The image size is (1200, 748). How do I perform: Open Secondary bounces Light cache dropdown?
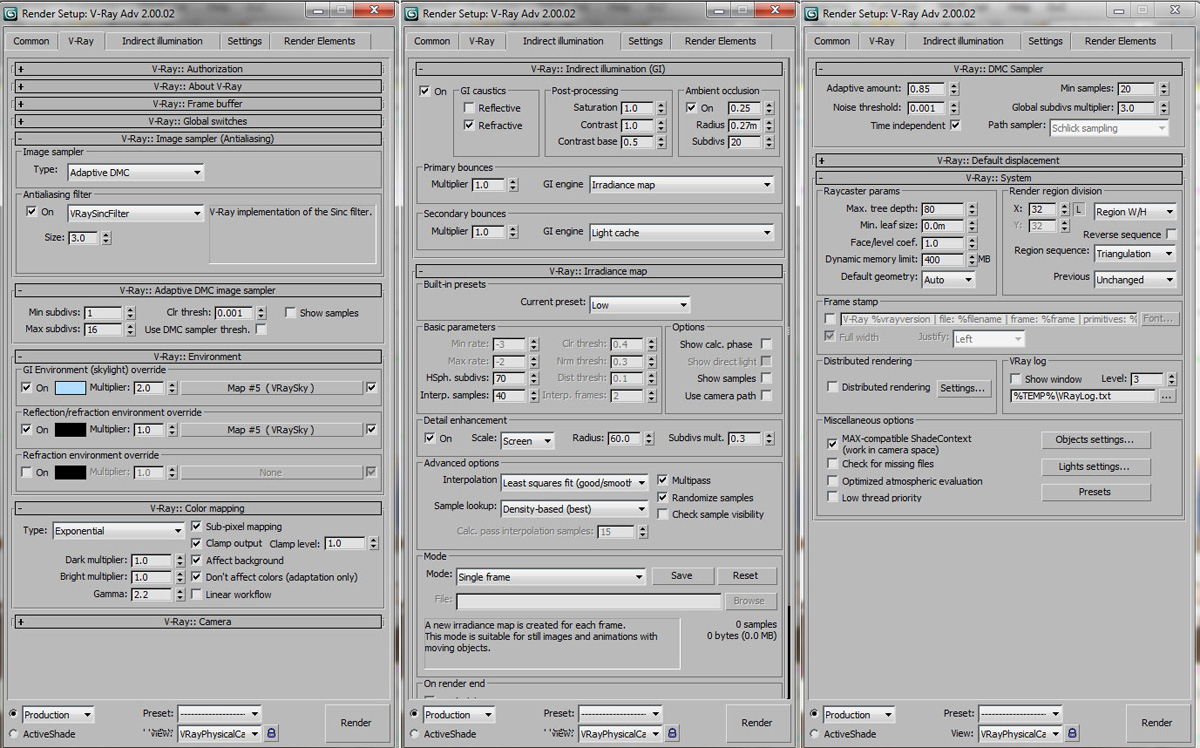(x=682, y=233)
